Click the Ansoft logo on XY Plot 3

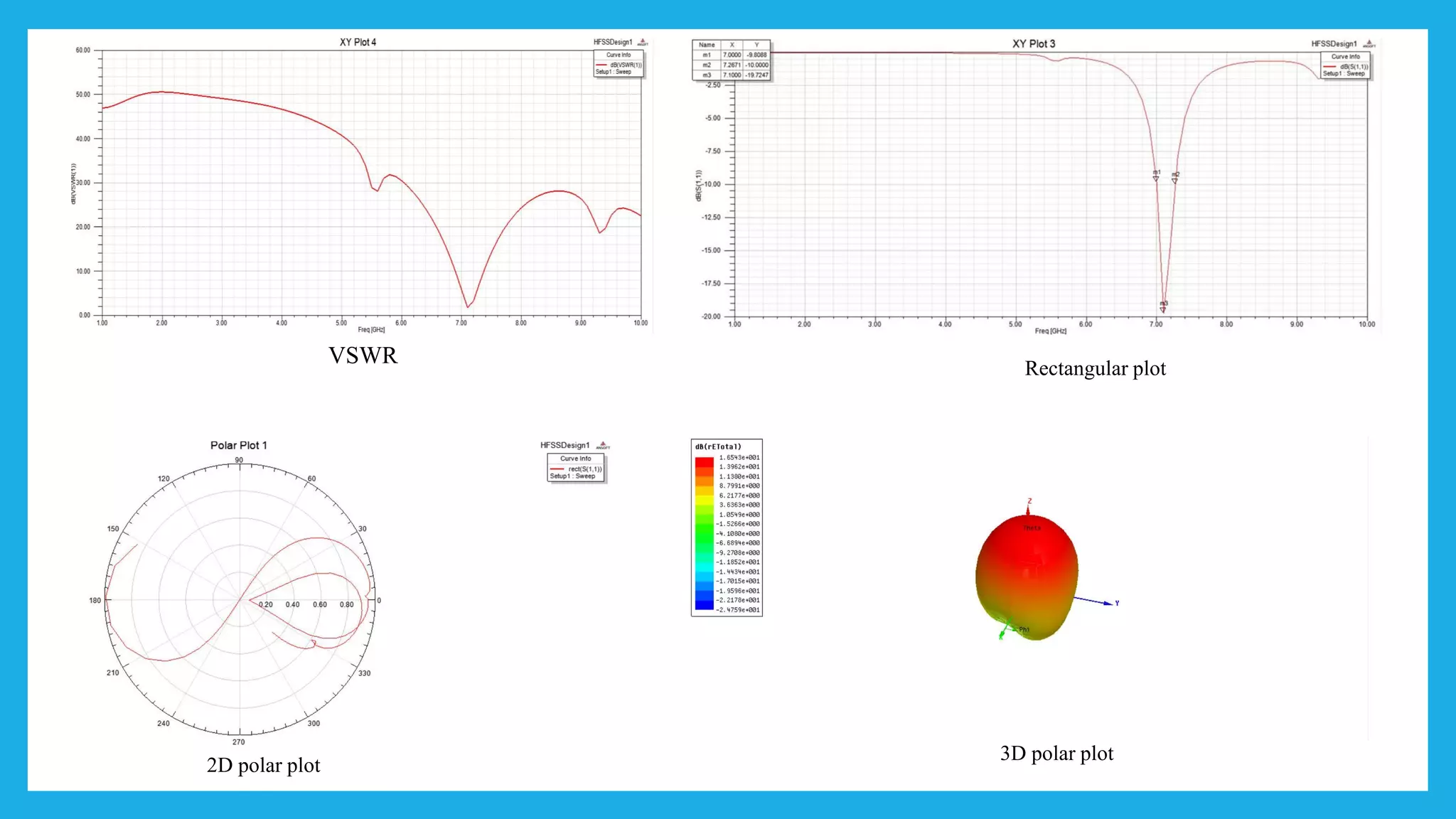click(x=1369, y=44)
